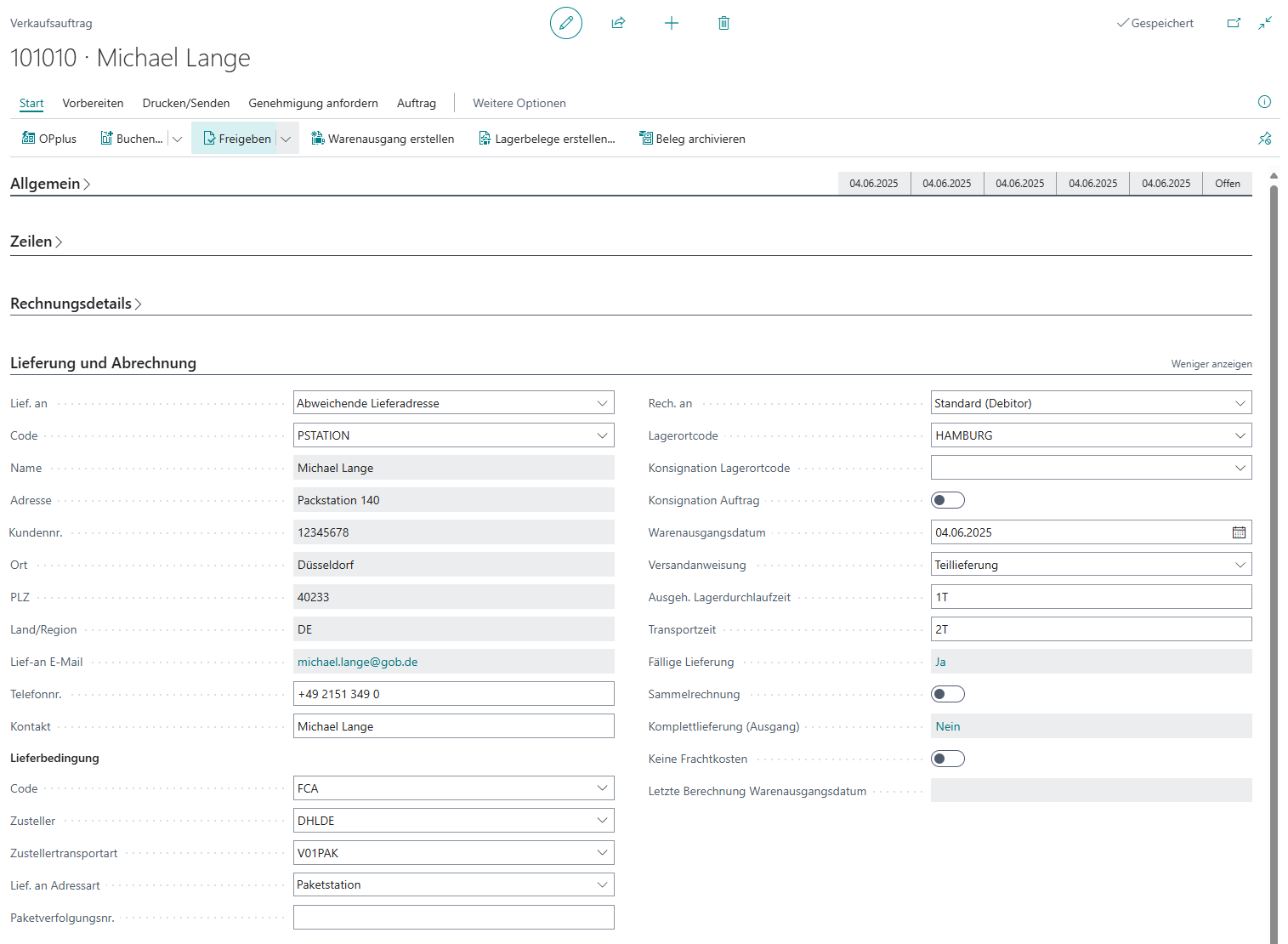Click Weniger anzeigen link

click(1211, 364)
